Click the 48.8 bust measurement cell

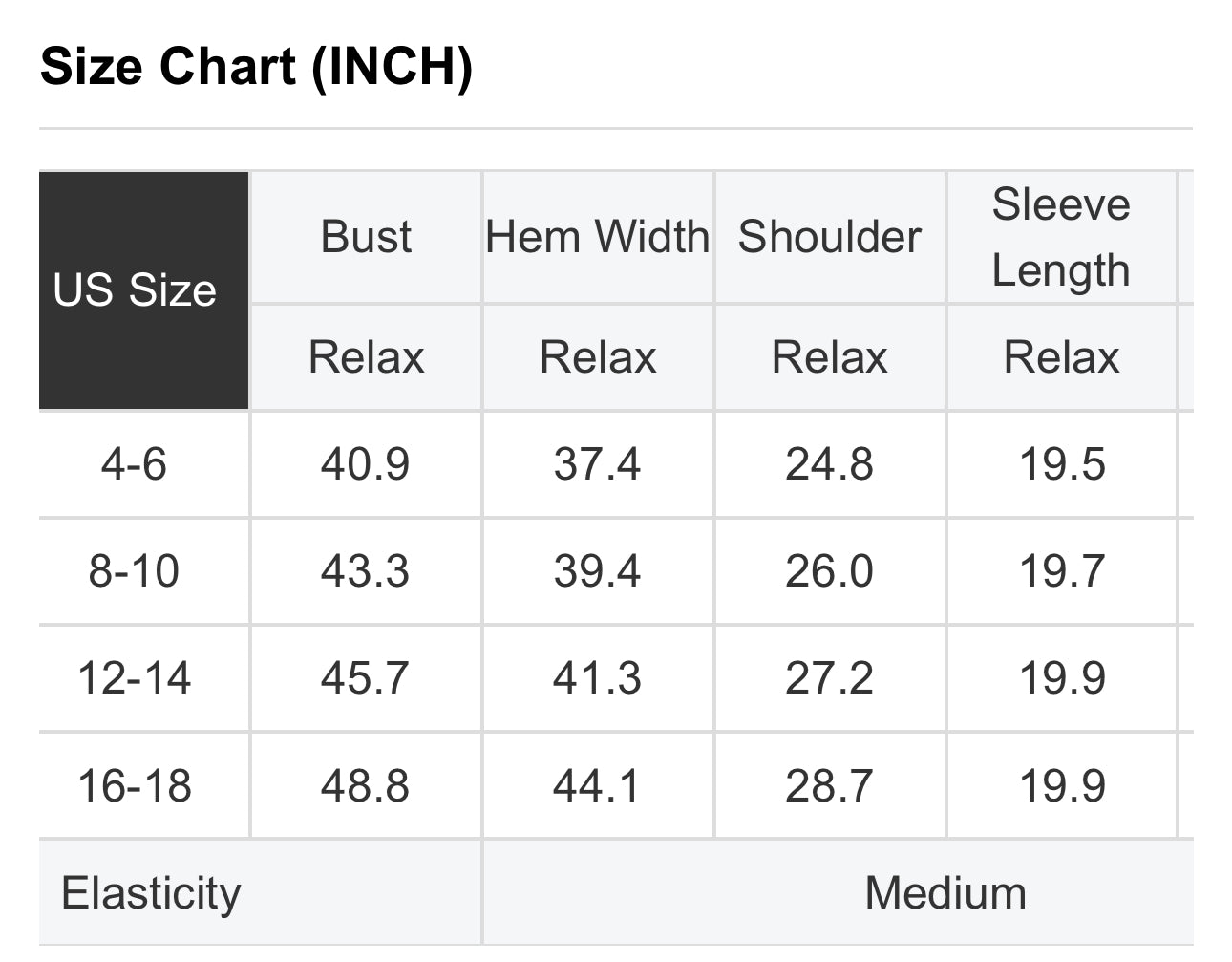(365, 785)
